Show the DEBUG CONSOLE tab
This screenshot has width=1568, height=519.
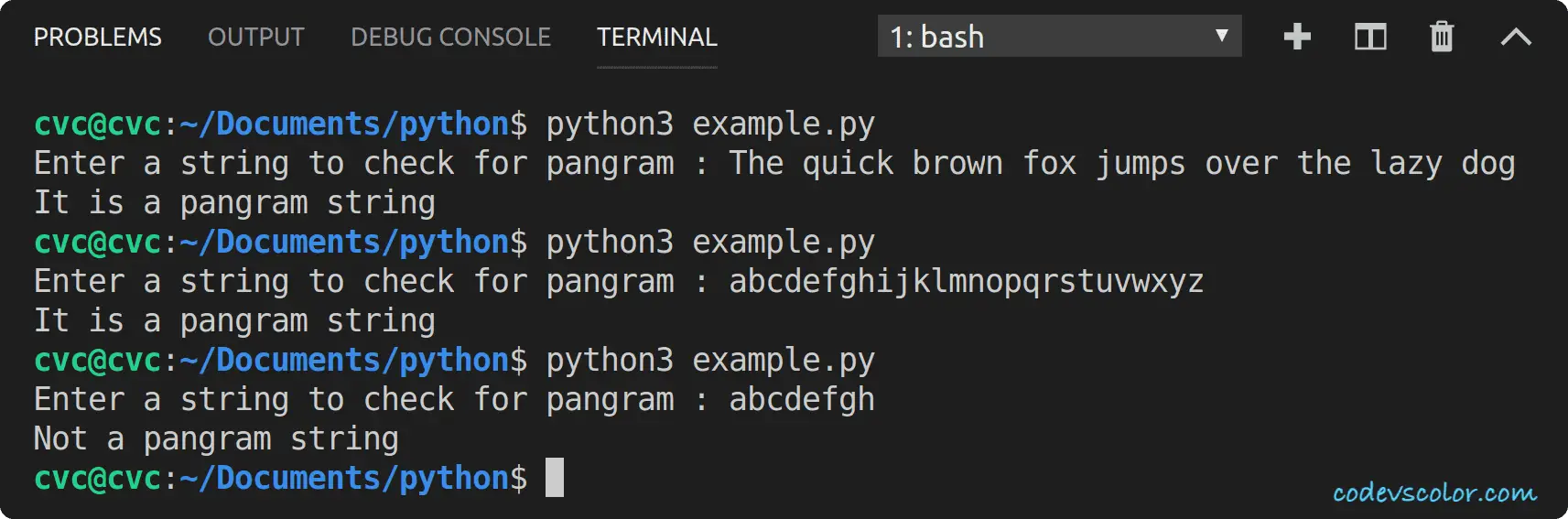[450, 37]
